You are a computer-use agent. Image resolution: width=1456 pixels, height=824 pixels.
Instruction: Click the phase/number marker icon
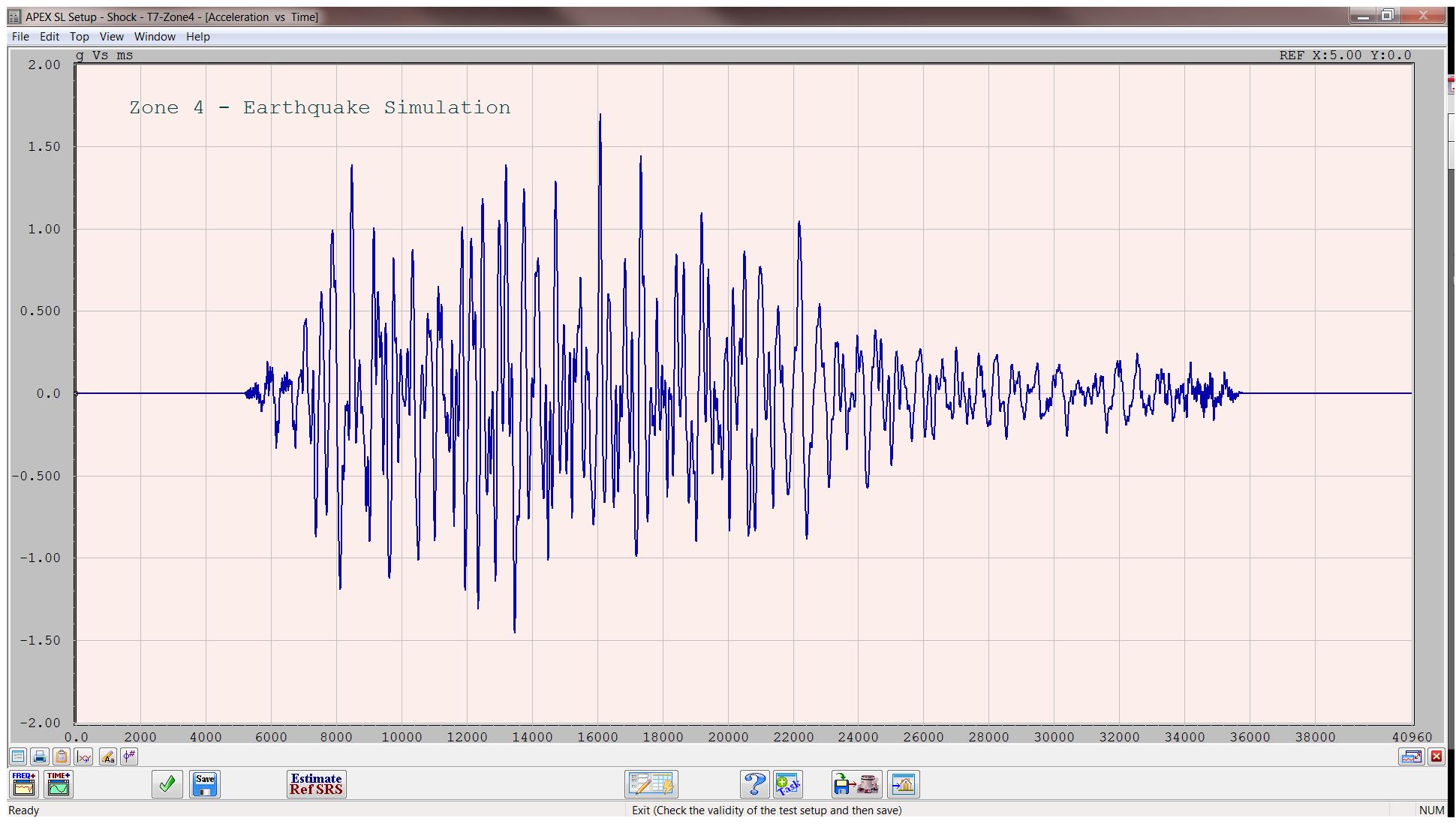click(x=129, y=756)
